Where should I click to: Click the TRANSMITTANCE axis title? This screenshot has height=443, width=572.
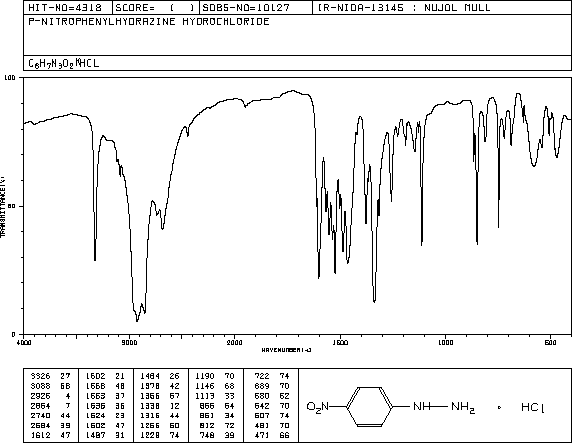point(3,207)
